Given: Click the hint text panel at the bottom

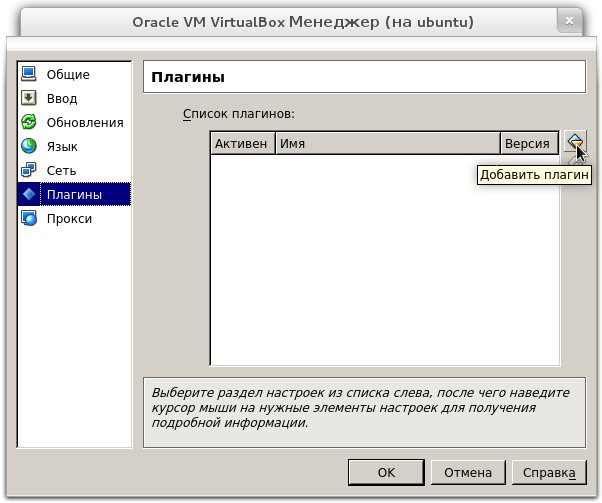Looking at the screenshot, I should [x=364, y=409].
